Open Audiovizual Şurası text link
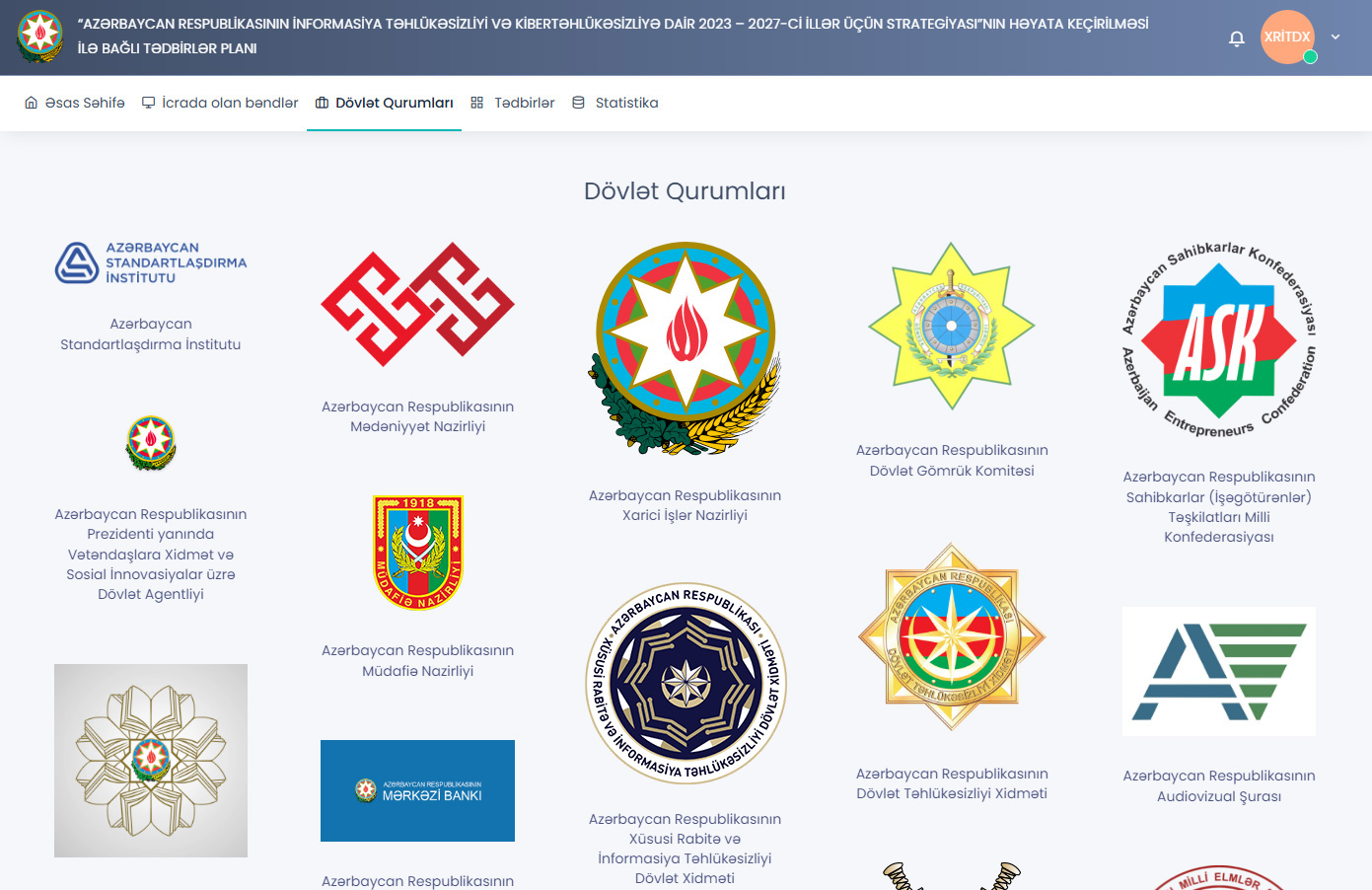This screenshot has width=1372, height=890. pos(1219,786)
